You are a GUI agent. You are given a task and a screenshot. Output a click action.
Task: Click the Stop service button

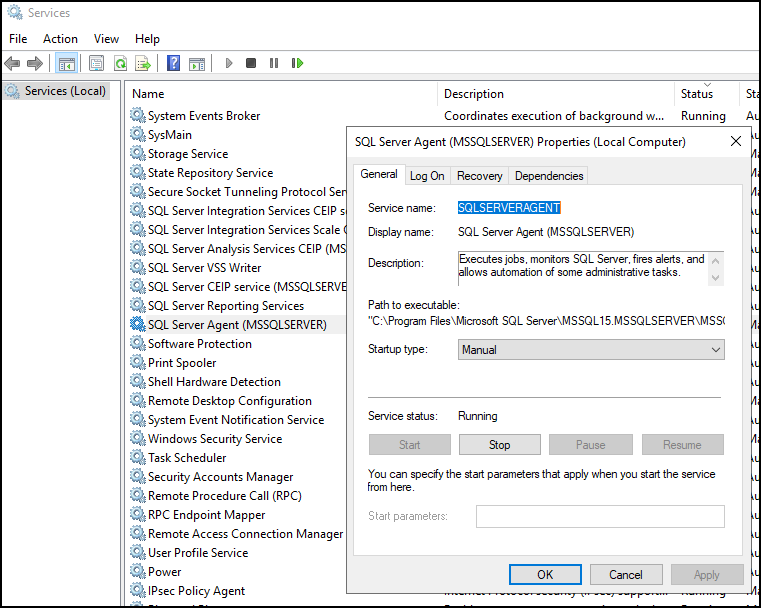[499, 444]
